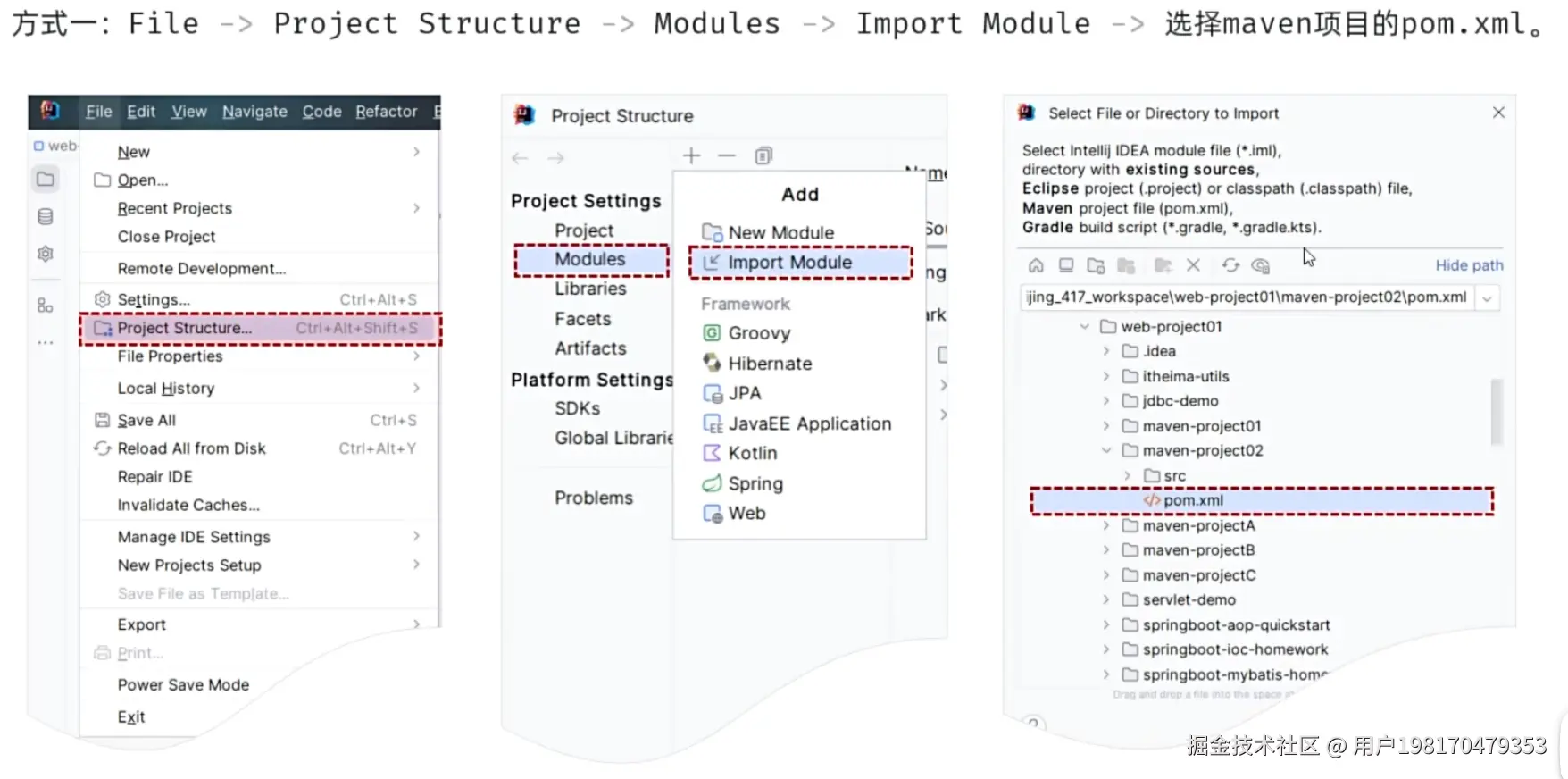Go to Home directory icon in import dialog

[x=1036, y=265]
